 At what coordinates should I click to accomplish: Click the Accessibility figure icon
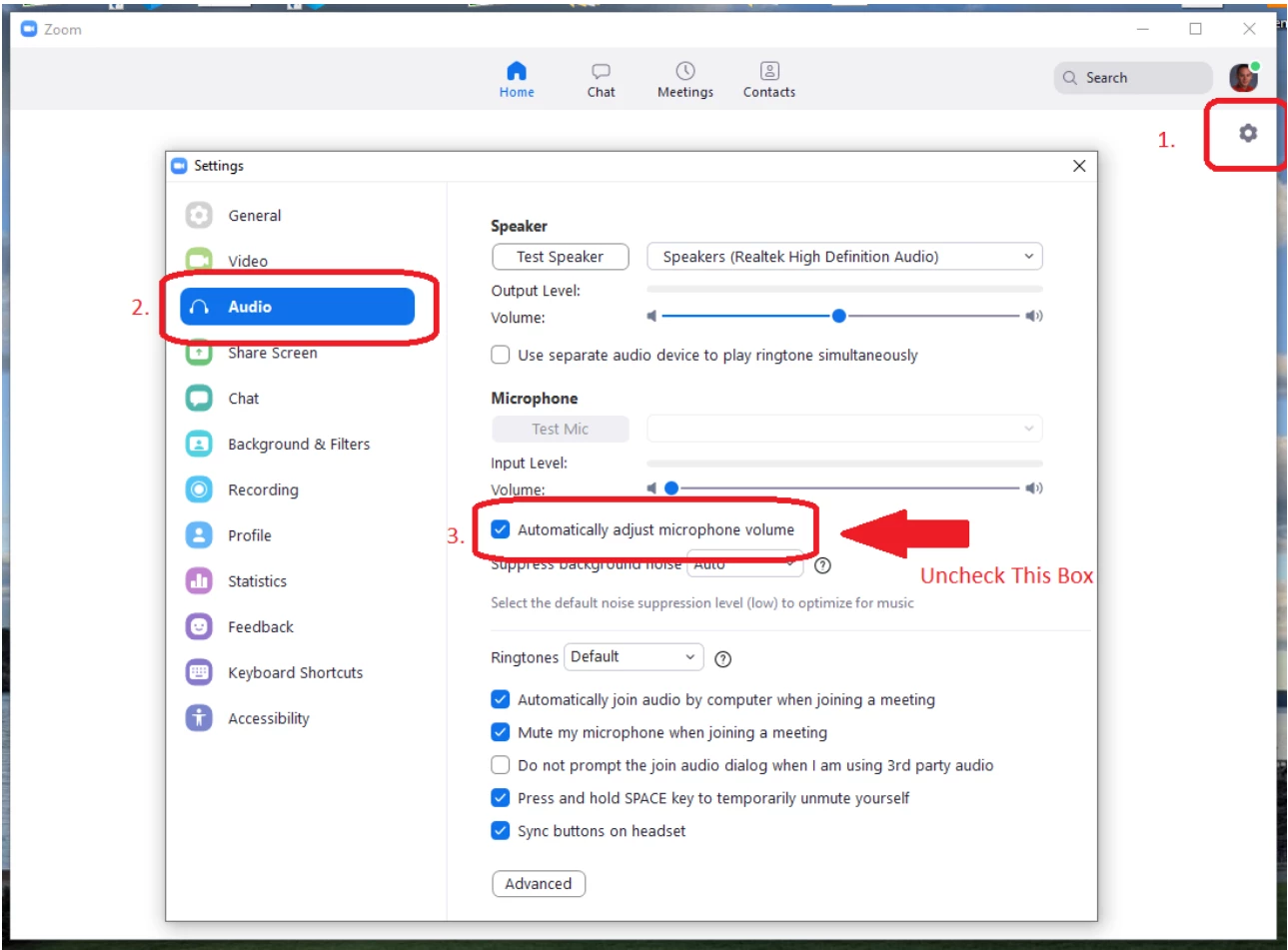point(199,718)
